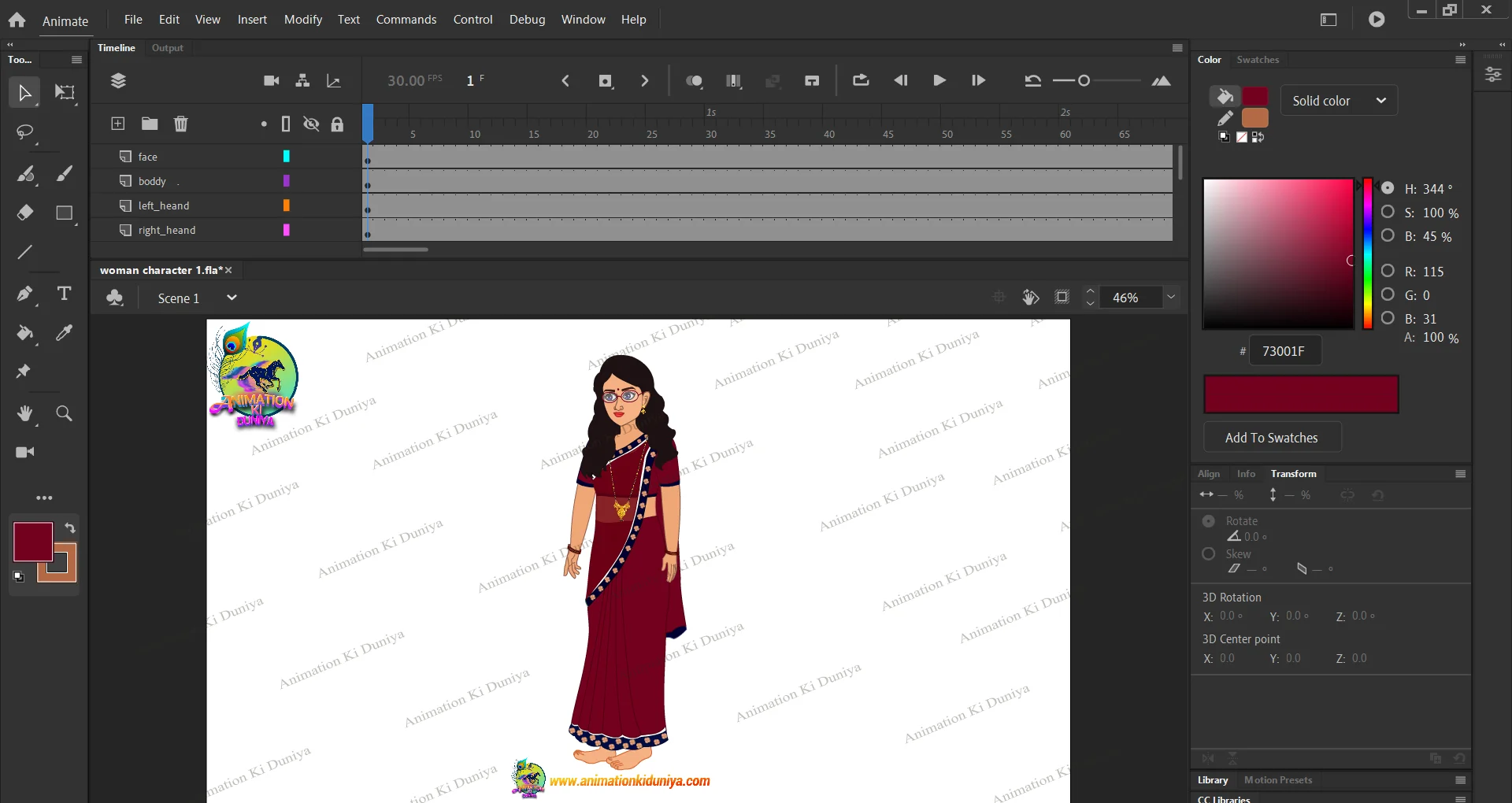Image resolution: width=1512 pixels, height=803 pixels.
Task: Select the Skew radio button
Action: [x=1209, y=553]
